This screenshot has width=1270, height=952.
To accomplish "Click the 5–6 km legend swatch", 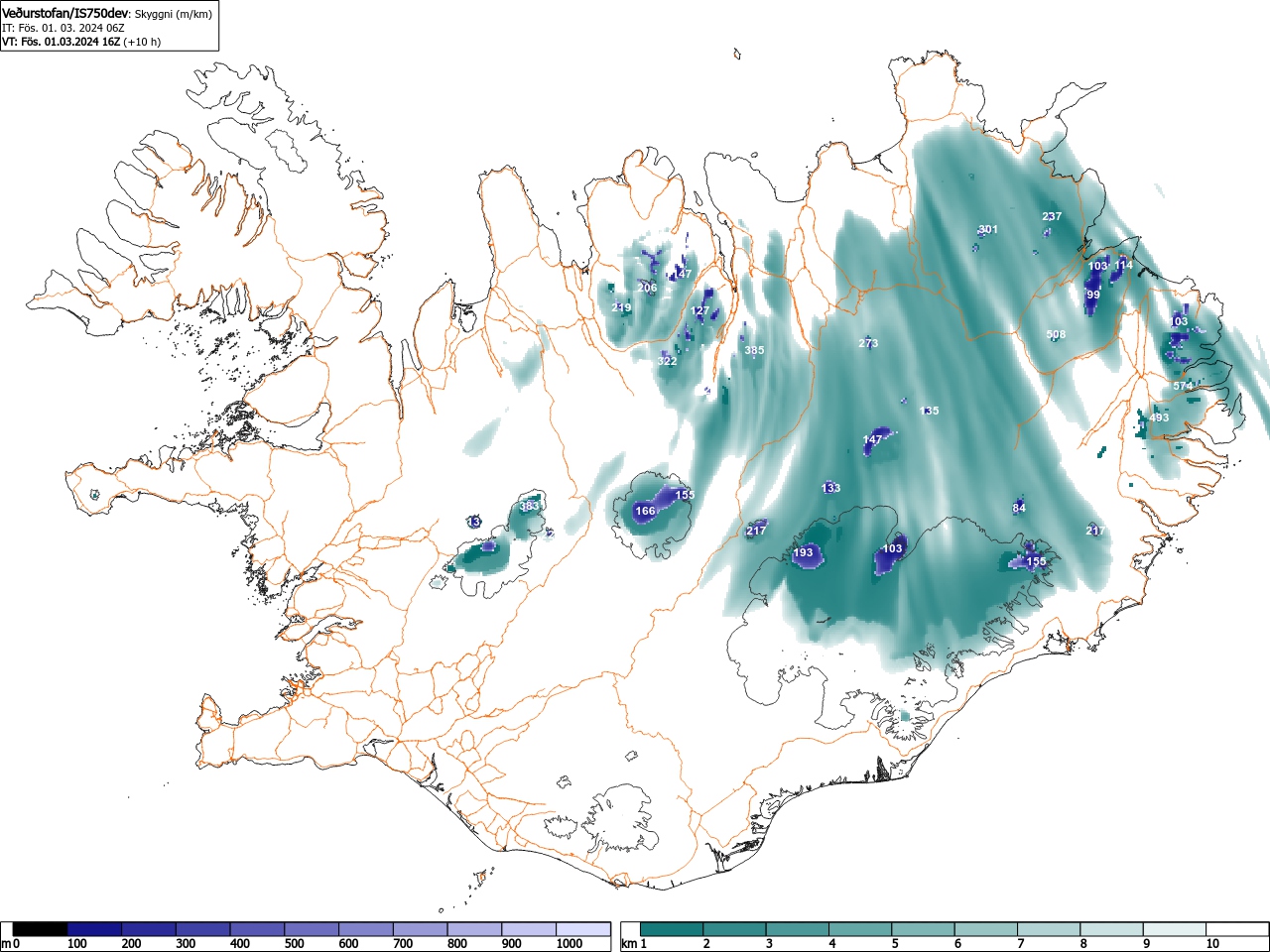I will 922,929.
